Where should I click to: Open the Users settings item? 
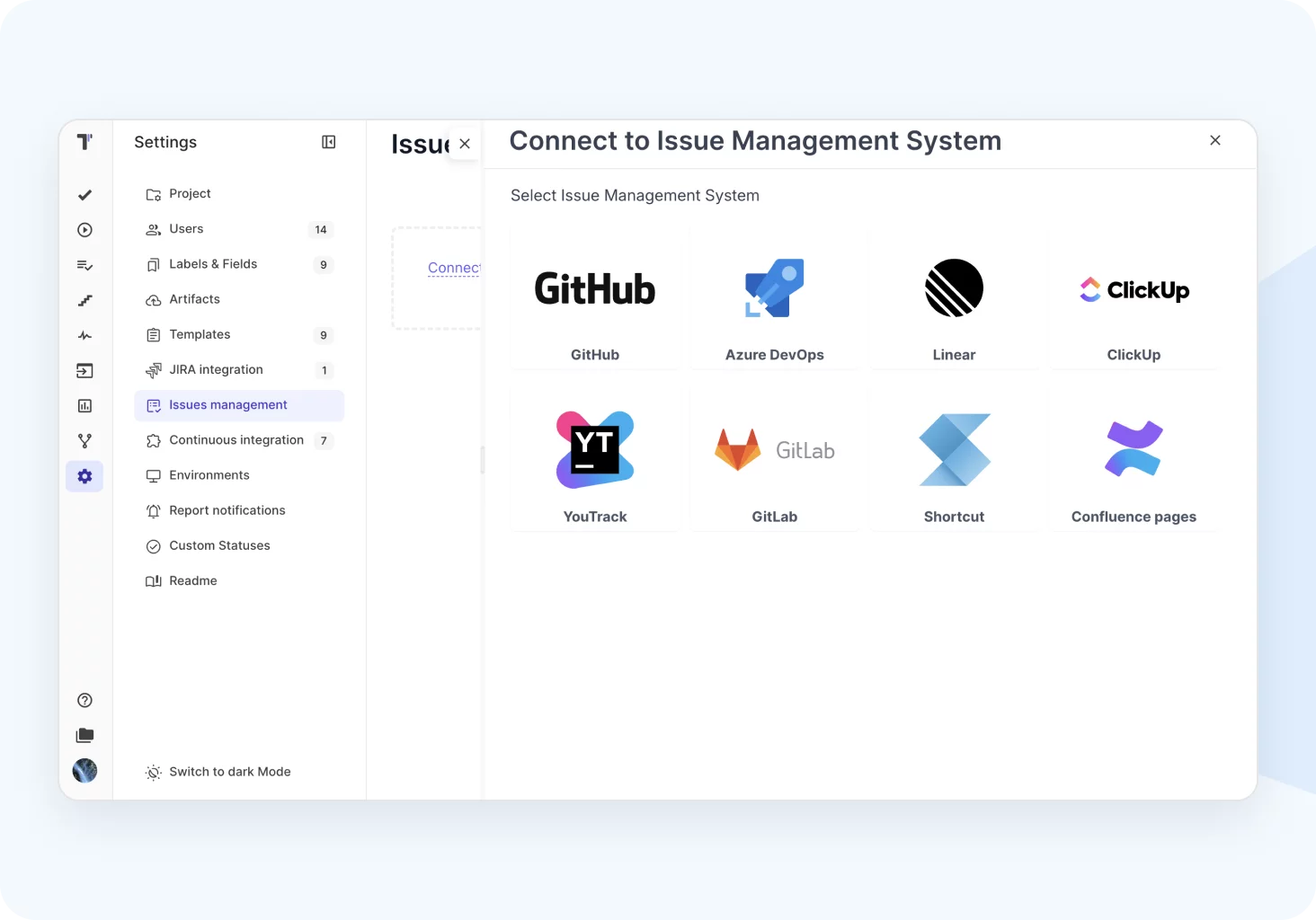[186, 229]
